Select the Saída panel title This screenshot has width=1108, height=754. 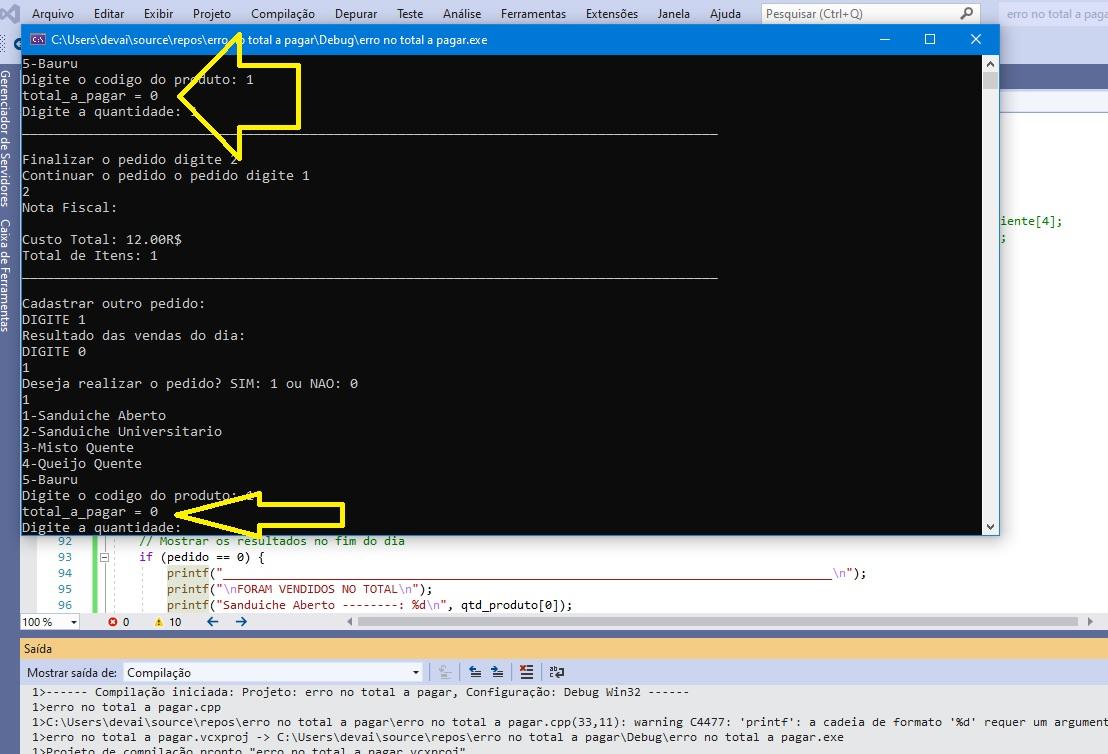(38, 649)
